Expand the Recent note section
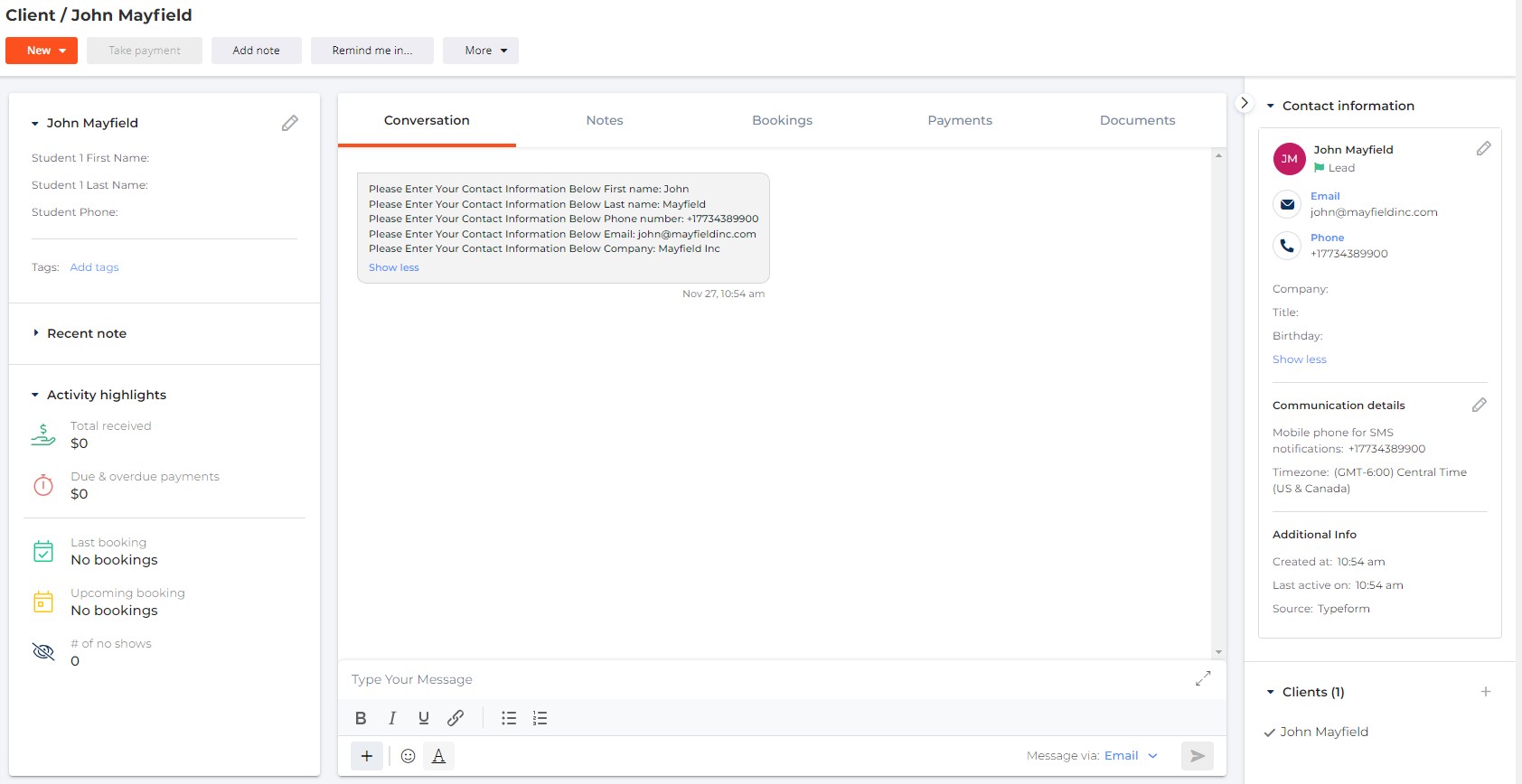The image size is (1522, 784). [35, 333]
